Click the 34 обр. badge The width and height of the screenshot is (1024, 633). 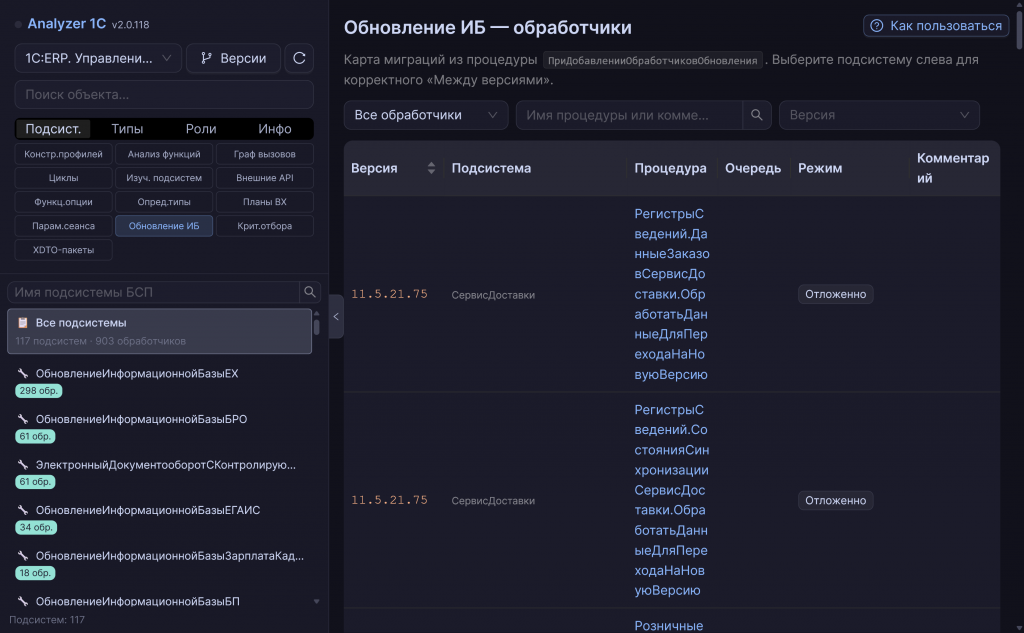(x=36, y=527)
